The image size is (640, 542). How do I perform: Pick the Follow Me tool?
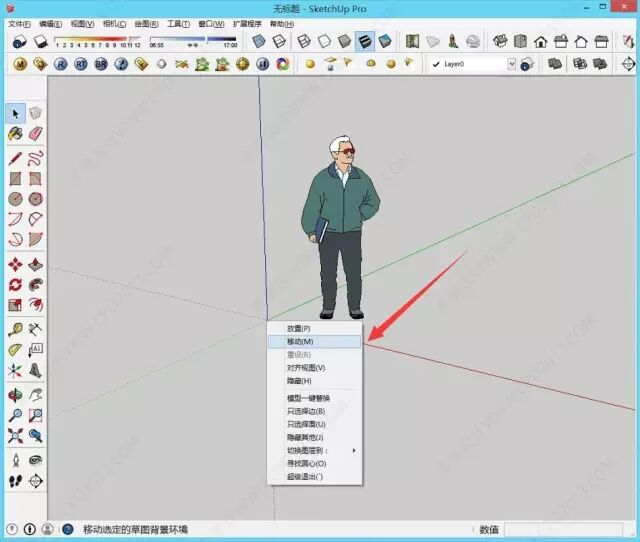(x=36, y=284)
